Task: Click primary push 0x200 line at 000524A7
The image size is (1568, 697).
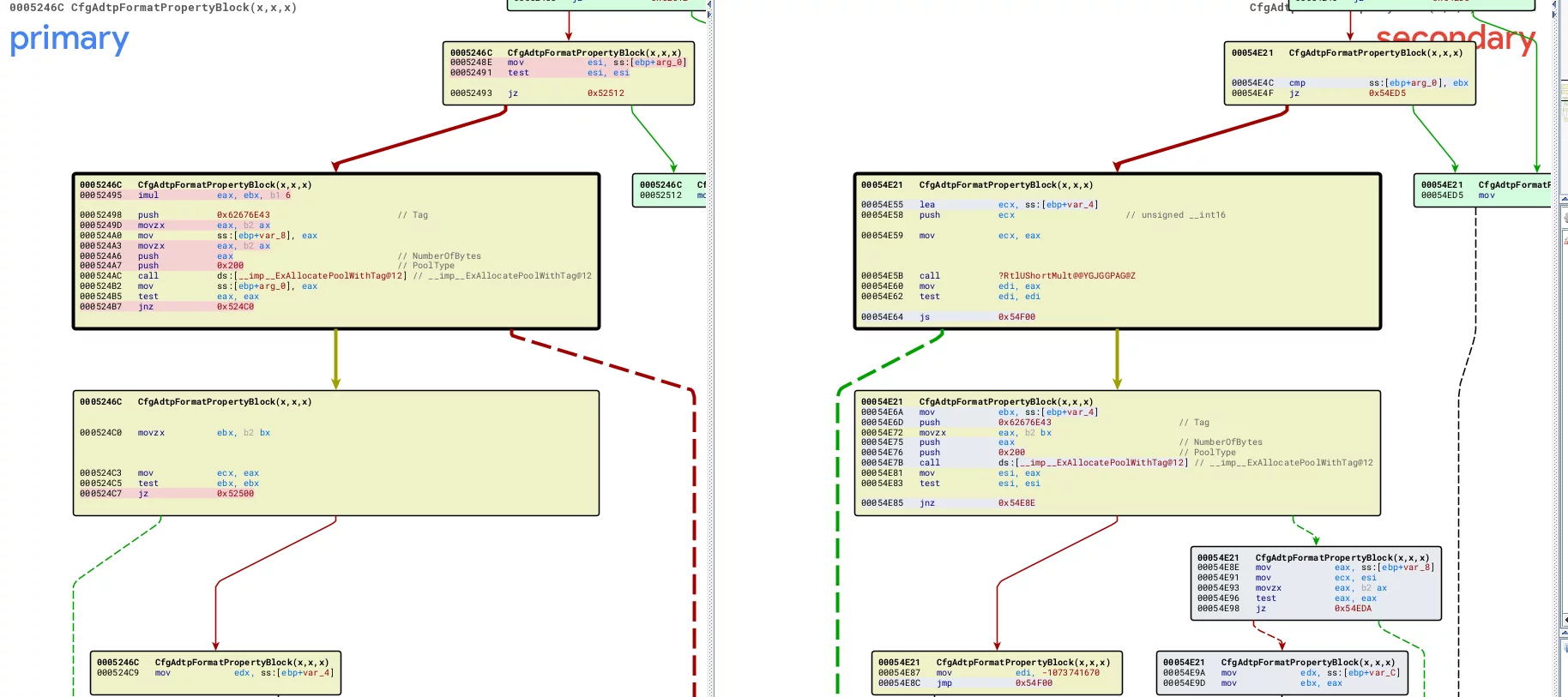Action: pos(268,266)
